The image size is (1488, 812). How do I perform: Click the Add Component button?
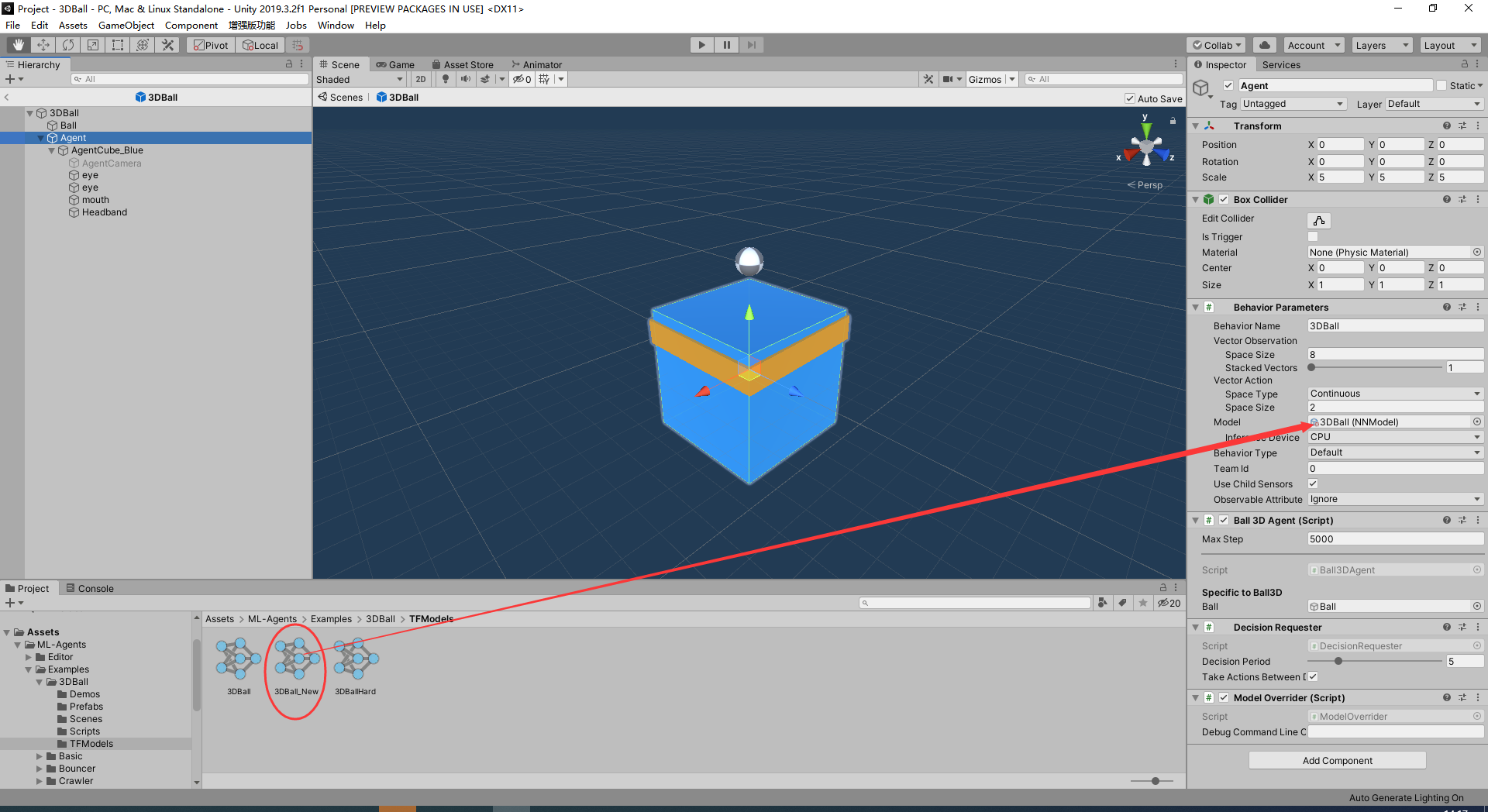coord(1336,760)
